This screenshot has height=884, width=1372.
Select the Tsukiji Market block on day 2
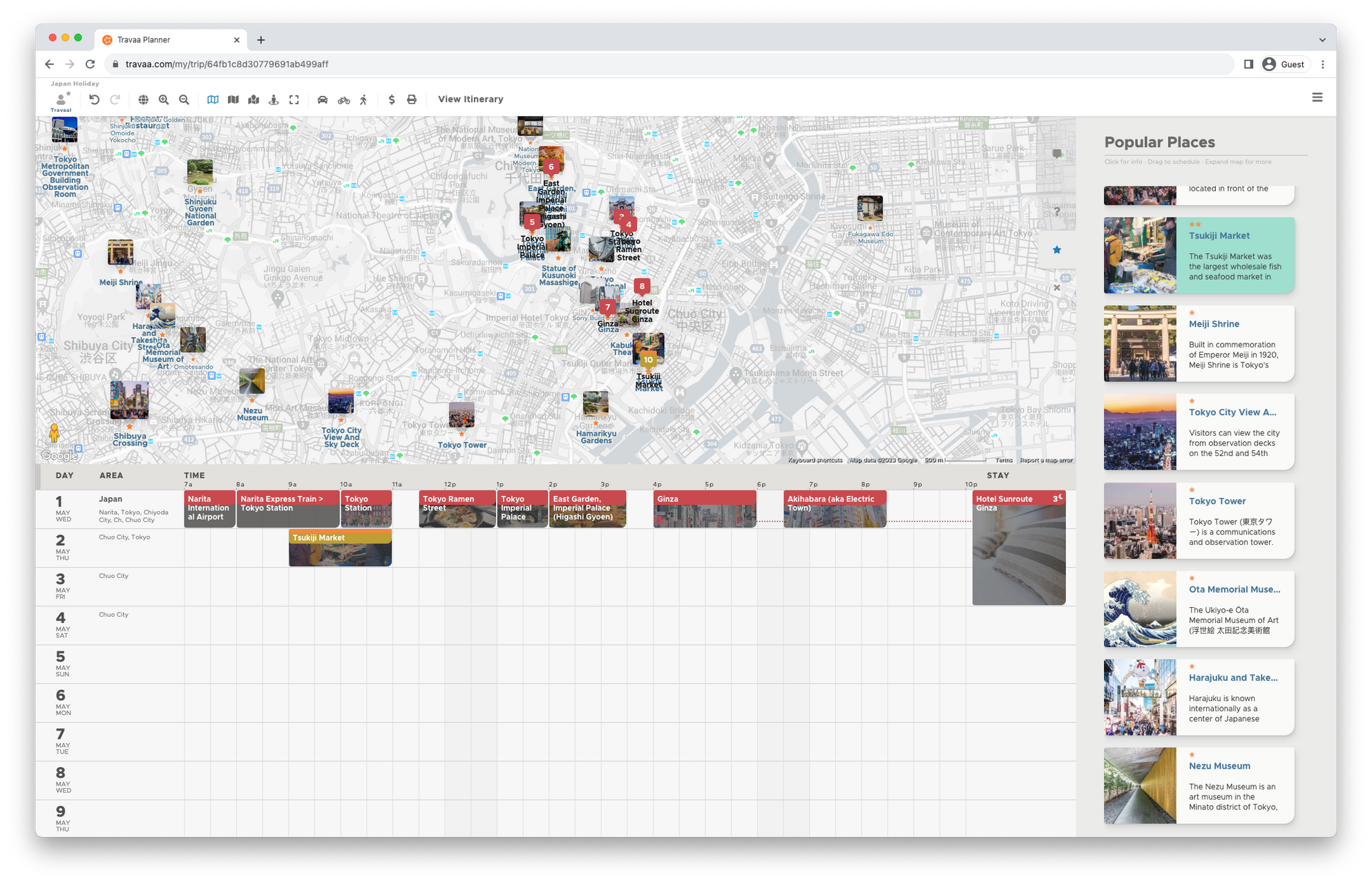[x=340, y=548]
